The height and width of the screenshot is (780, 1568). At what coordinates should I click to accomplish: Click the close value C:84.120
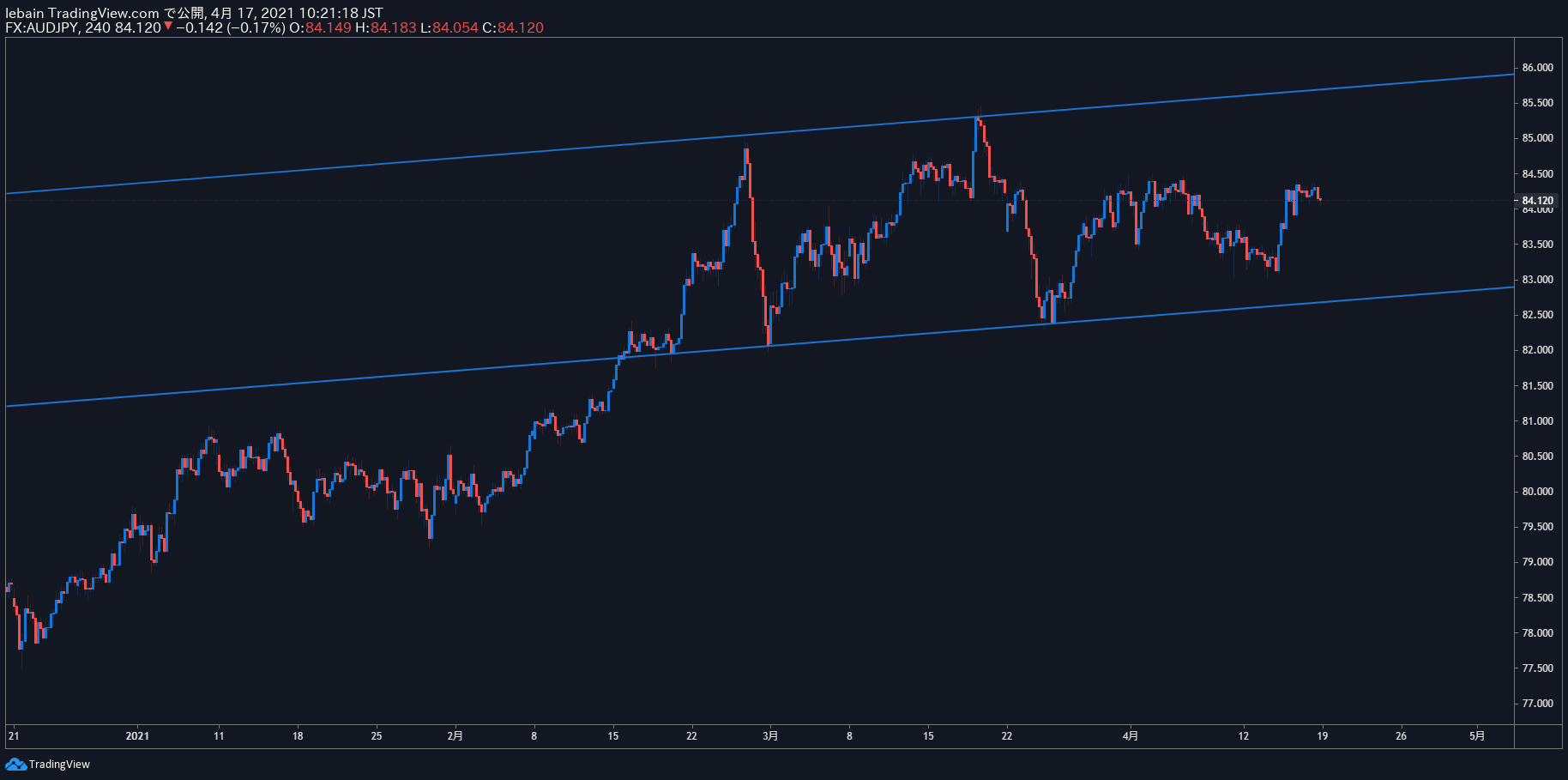pyautogui.click(x=513, y=27)
